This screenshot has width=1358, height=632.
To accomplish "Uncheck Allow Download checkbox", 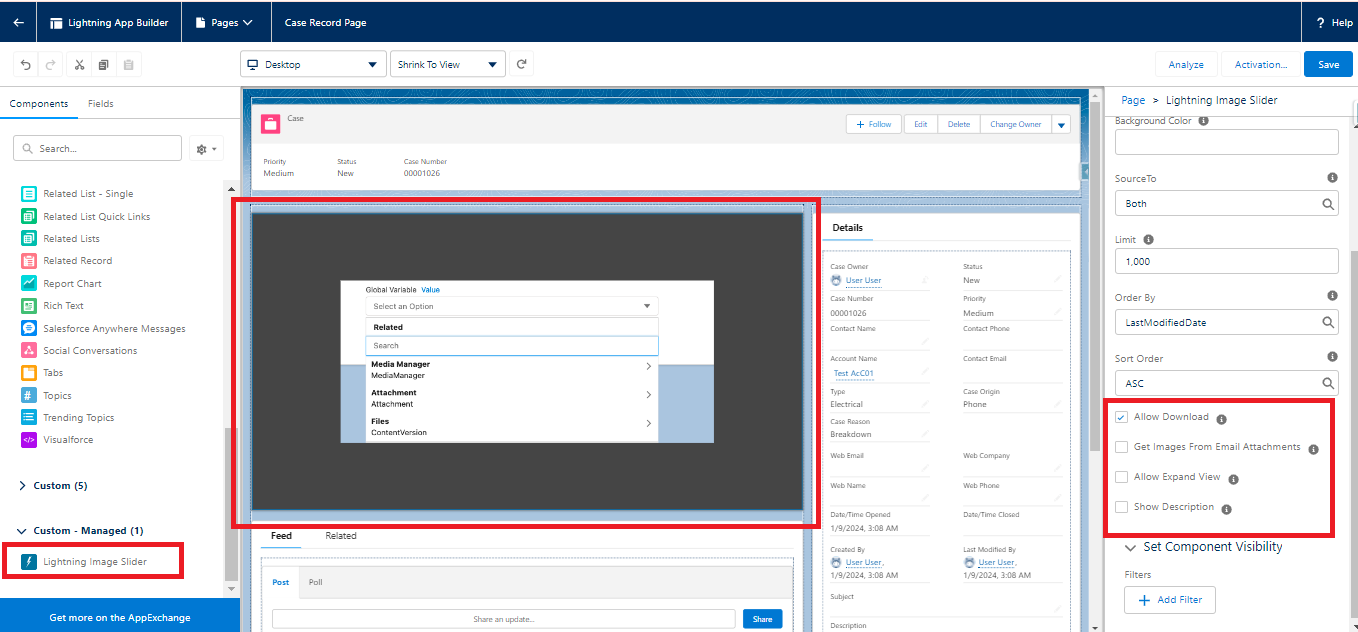I will point(1121,417).
